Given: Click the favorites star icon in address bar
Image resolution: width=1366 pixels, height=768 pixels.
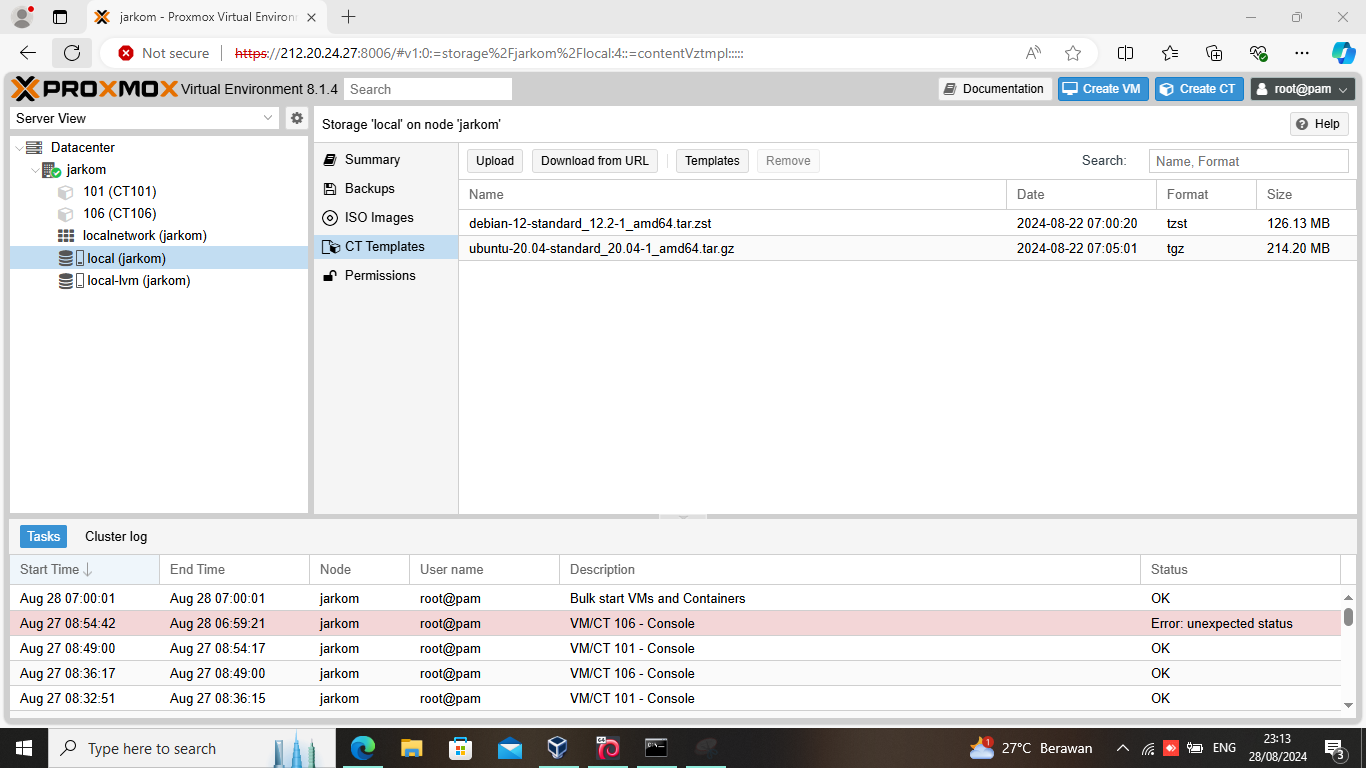Looking at the screenshot, I should coord(1073,53).
